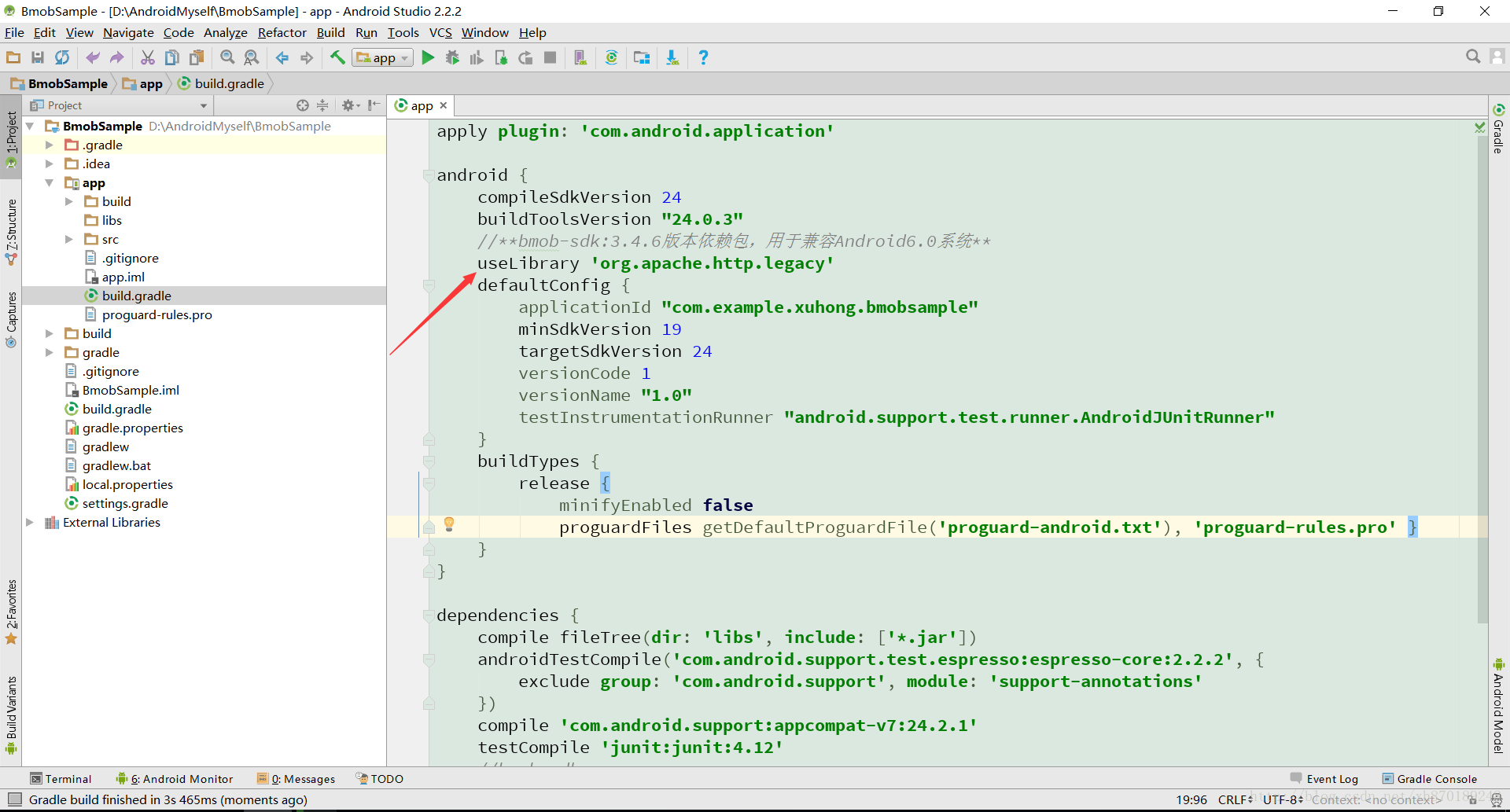Open the Project view type dropdown
Image resolution: width=1510 pixels, height=812 pixels.
point(120,105)
